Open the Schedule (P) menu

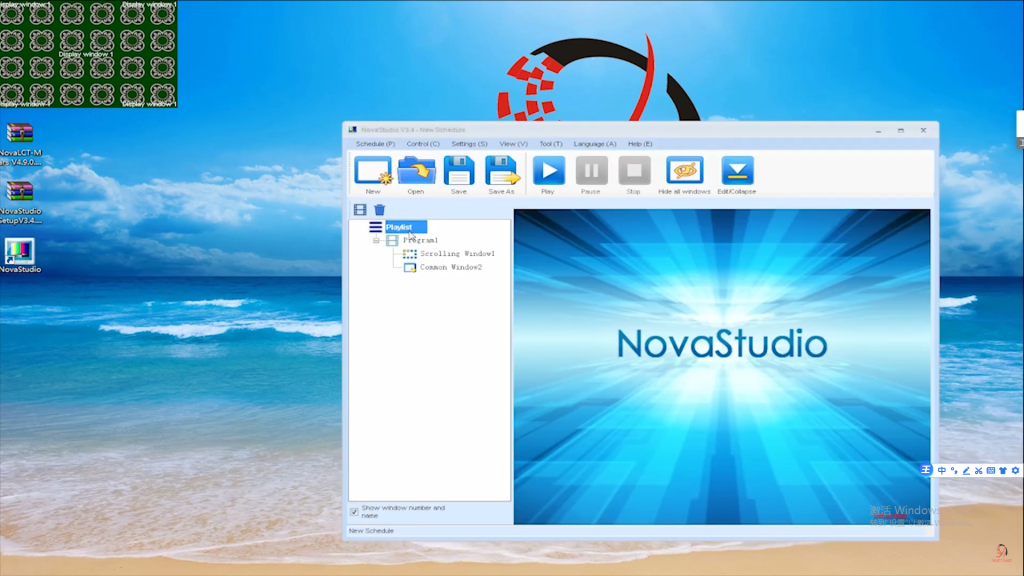(x=375, y=144)
